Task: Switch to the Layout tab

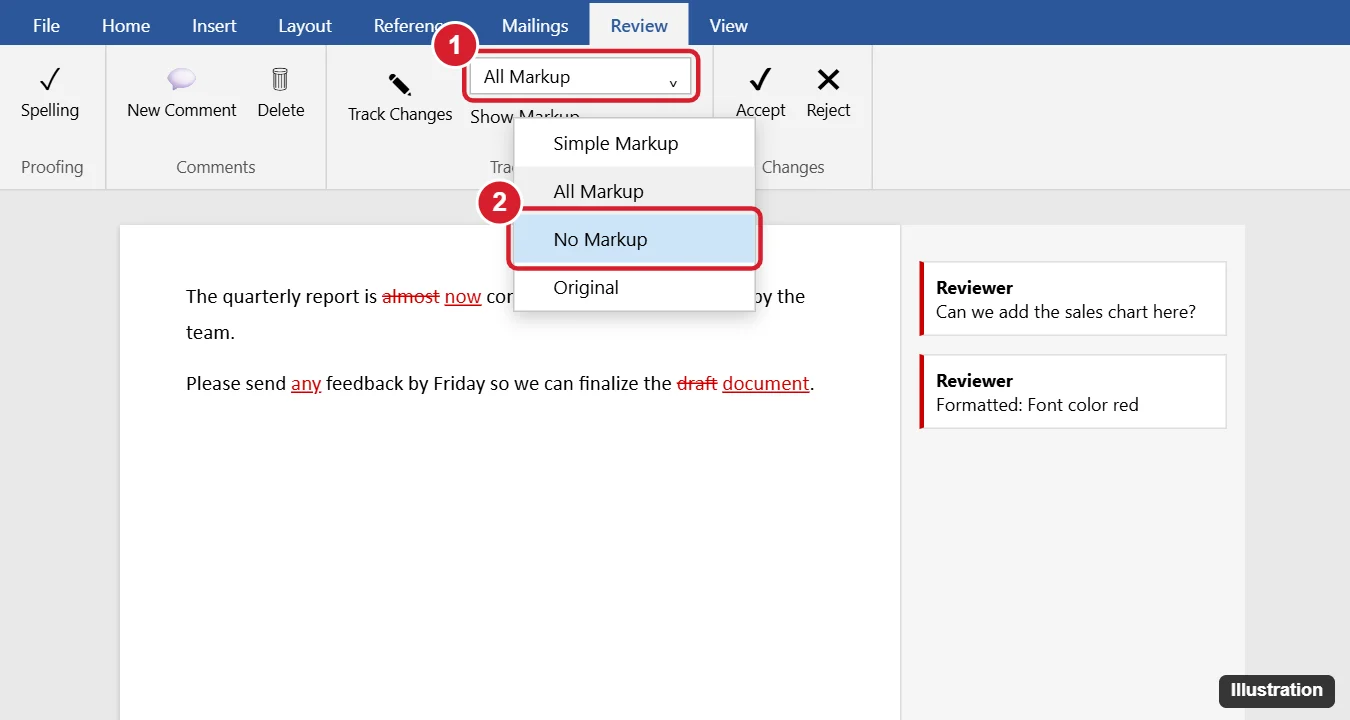Action: [x=305, y=26]
